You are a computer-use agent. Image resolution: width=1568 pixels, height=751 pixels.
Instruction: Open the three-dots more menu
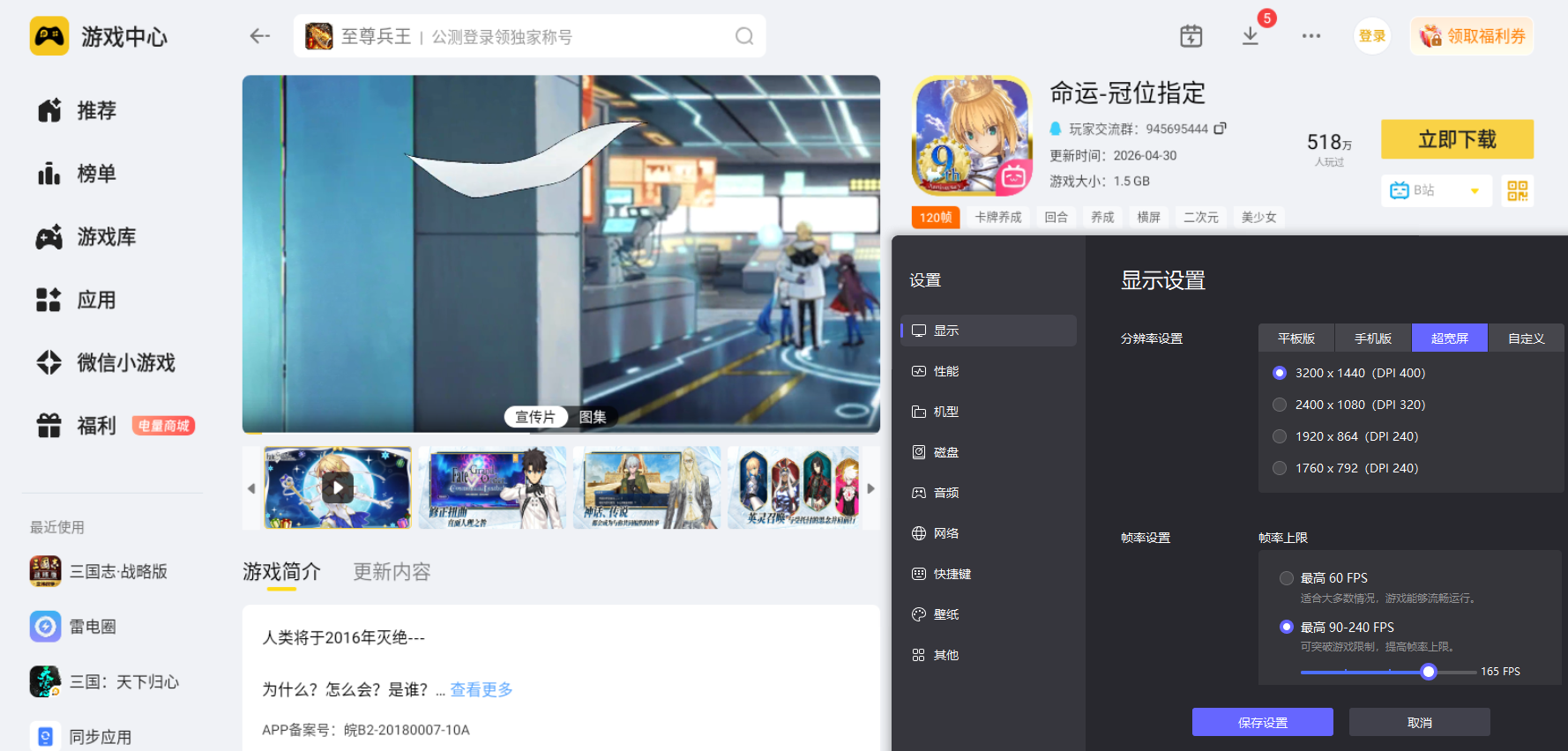[x=1311, y=36]
